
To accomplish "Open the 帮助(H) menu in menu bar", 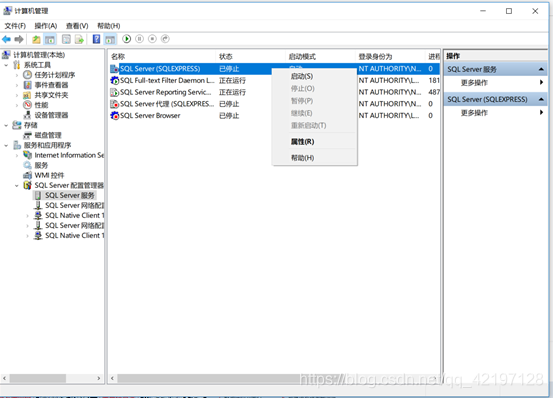I will 109,26.
